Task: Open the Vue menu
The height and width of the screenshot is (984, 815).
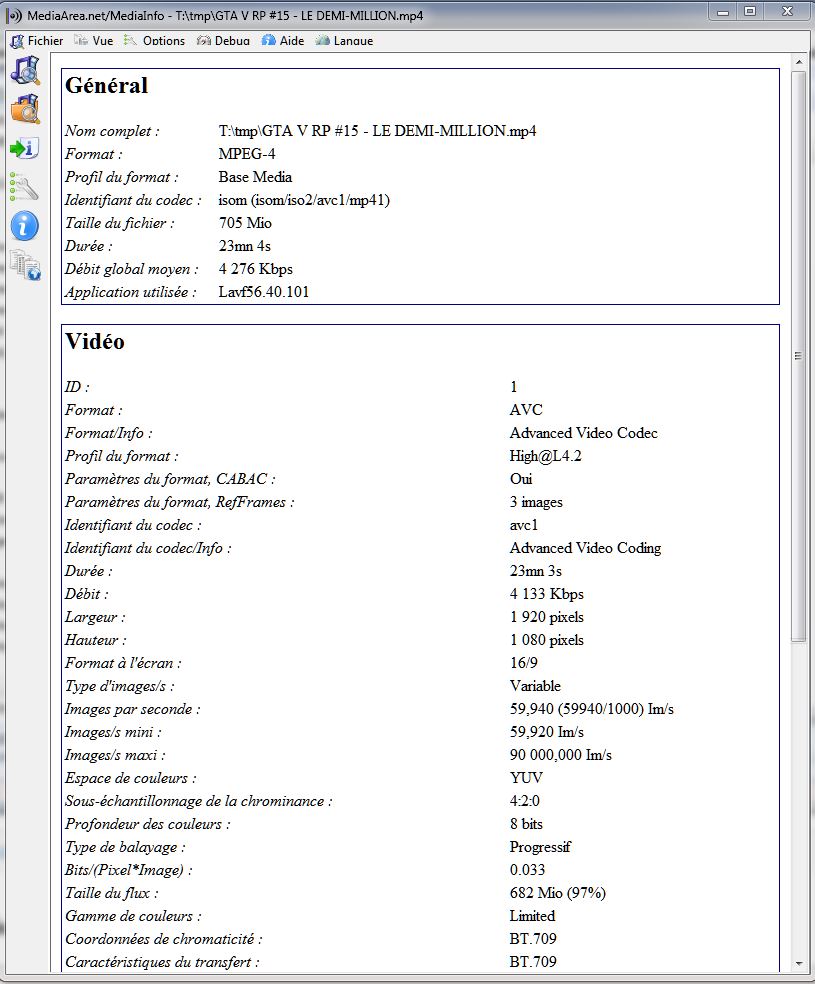Action: (x=93, y=41)
